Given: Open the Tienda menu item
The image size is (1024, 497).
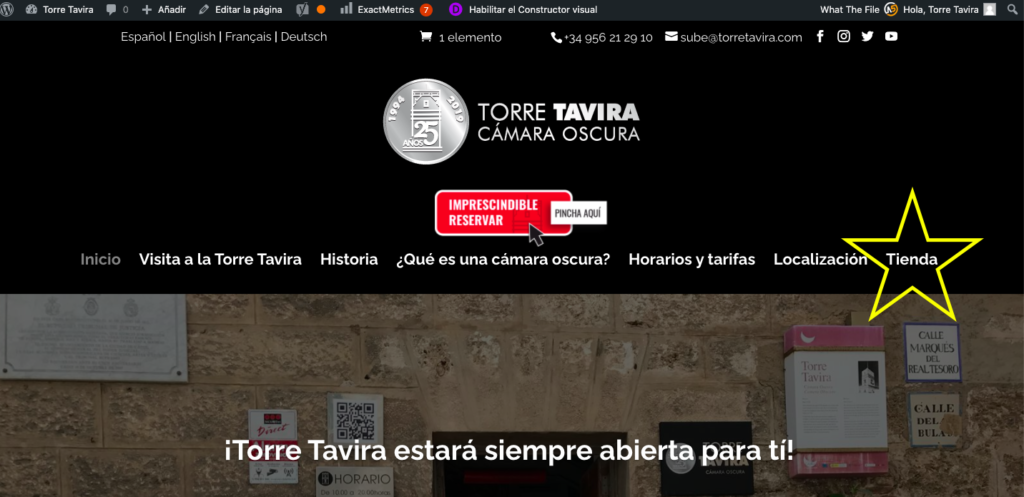Looking at the screenshot, I should [911, 259].
